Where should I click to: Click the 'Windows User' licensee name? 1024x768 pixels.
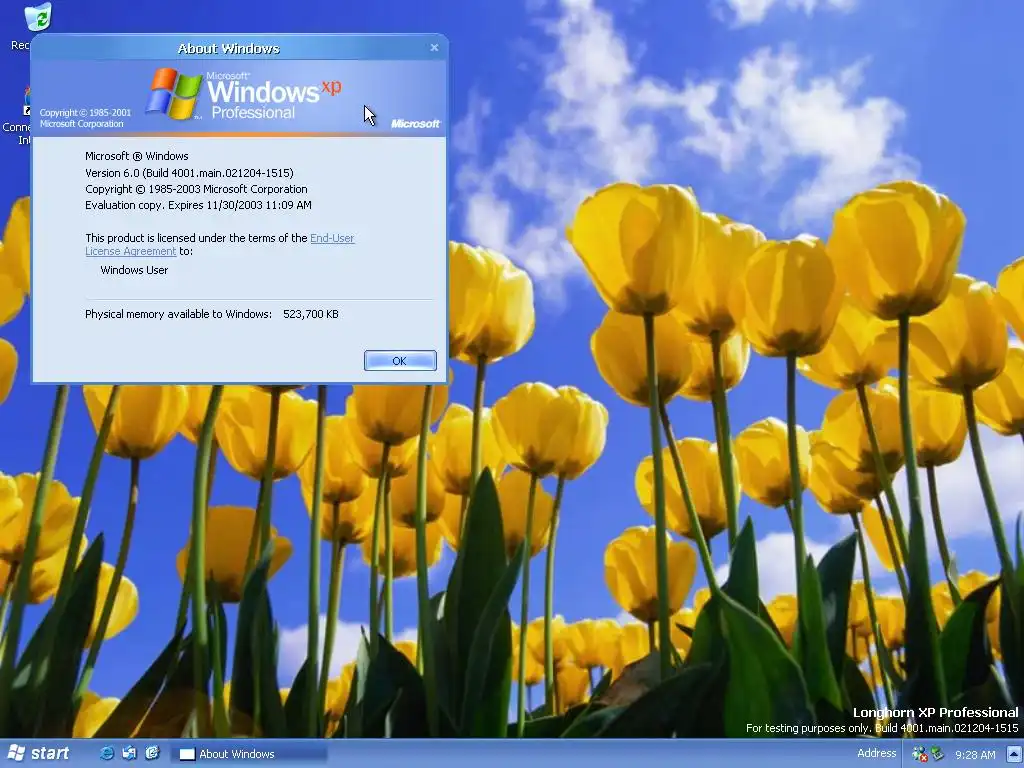click(x=134, y=270)
